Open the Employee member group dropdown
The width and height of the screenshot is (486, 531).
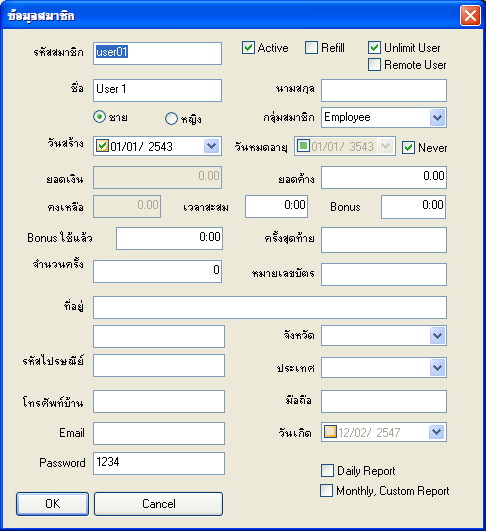[x=437, y=118]
